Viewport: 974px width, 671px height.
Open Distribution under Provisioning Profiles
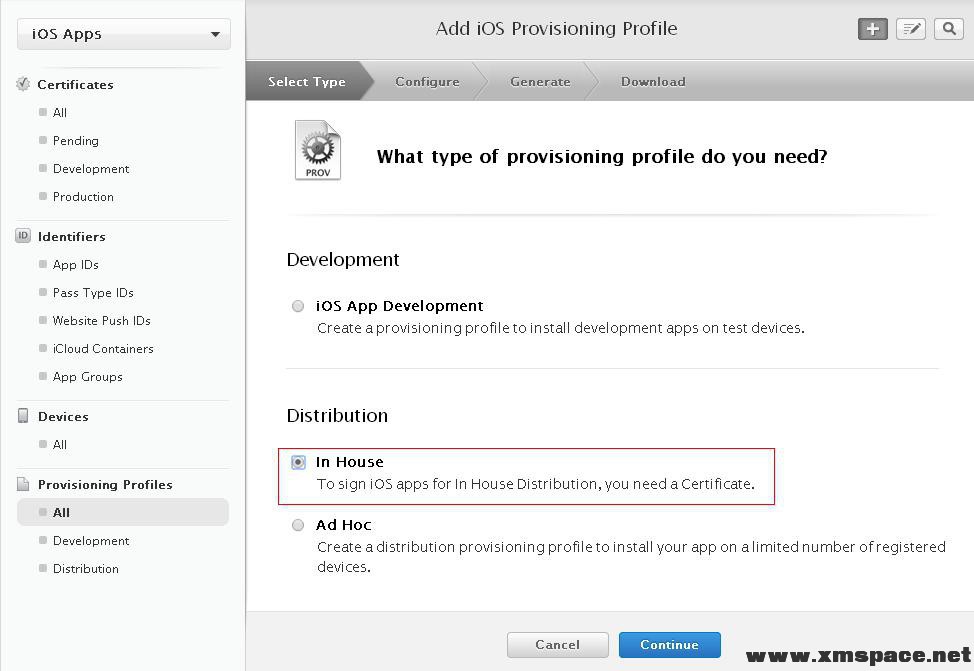(x=86, y=568)
